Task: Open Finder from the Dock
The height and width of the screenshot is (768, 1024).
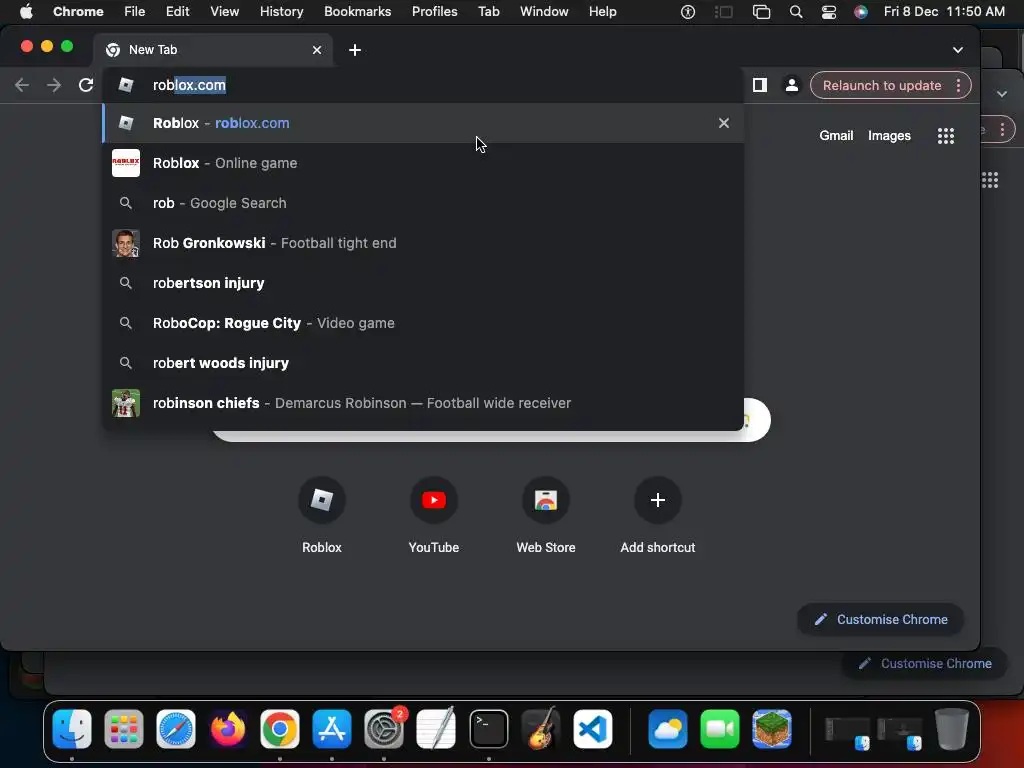Action: pos(72,729)
